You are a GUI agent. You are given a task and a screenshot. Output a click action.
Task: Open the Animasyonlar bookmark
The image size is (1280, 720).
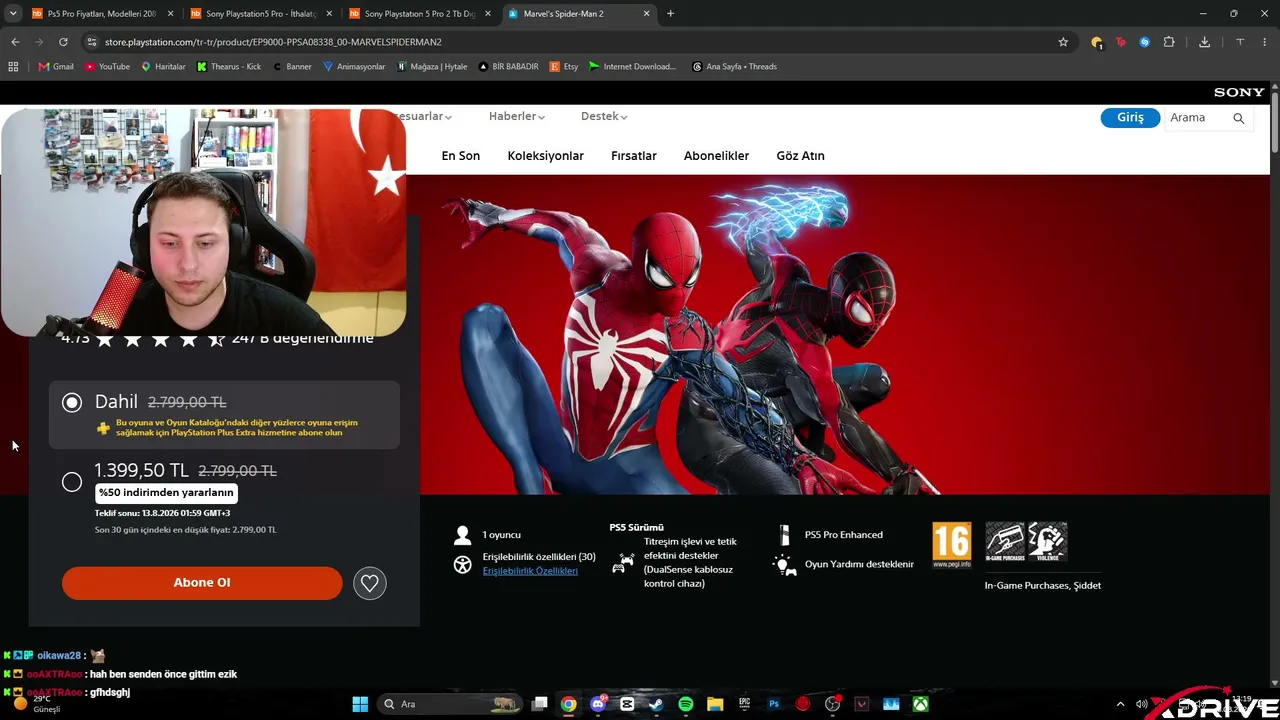(354, 67)
